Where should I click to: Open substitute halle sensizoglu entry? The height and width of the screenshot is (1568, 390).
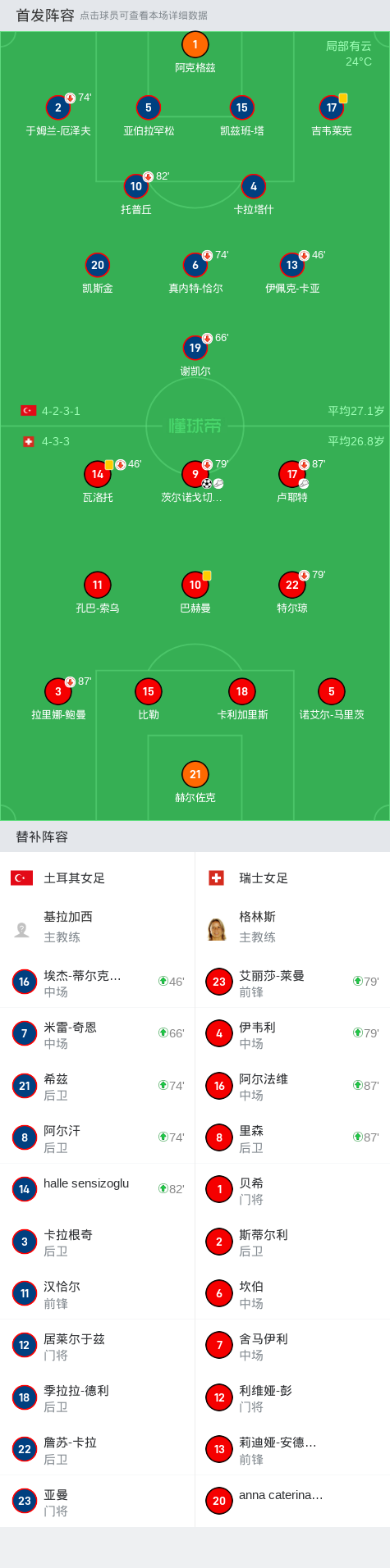click(x=98, y=1189)
